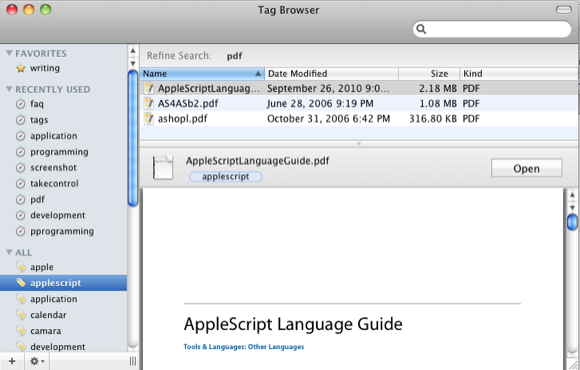Image resolution: width=580 pixels, height=370 pixels.
Task: Click the AppleScriptLanguageGuide.pdf preview document icon
Action: click(x=163, y=168)
